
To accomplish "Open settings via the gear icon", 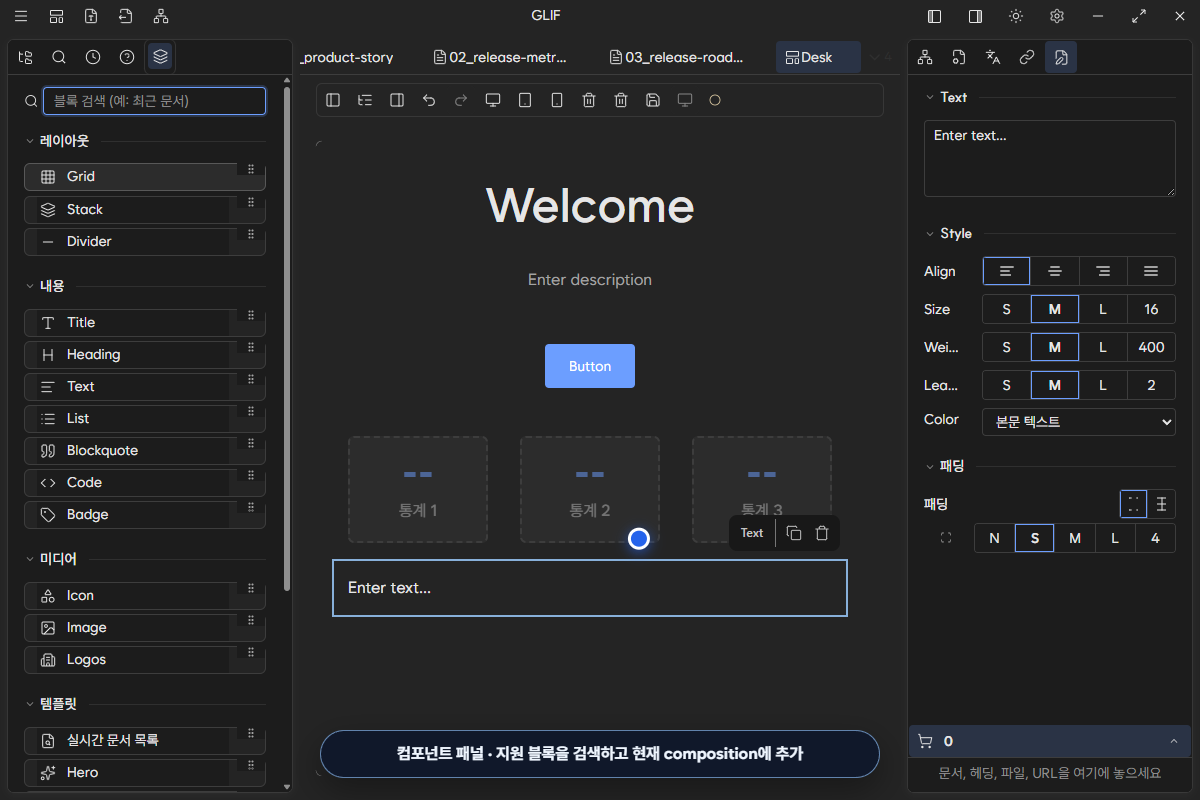I will click(x=1057, y=16).
